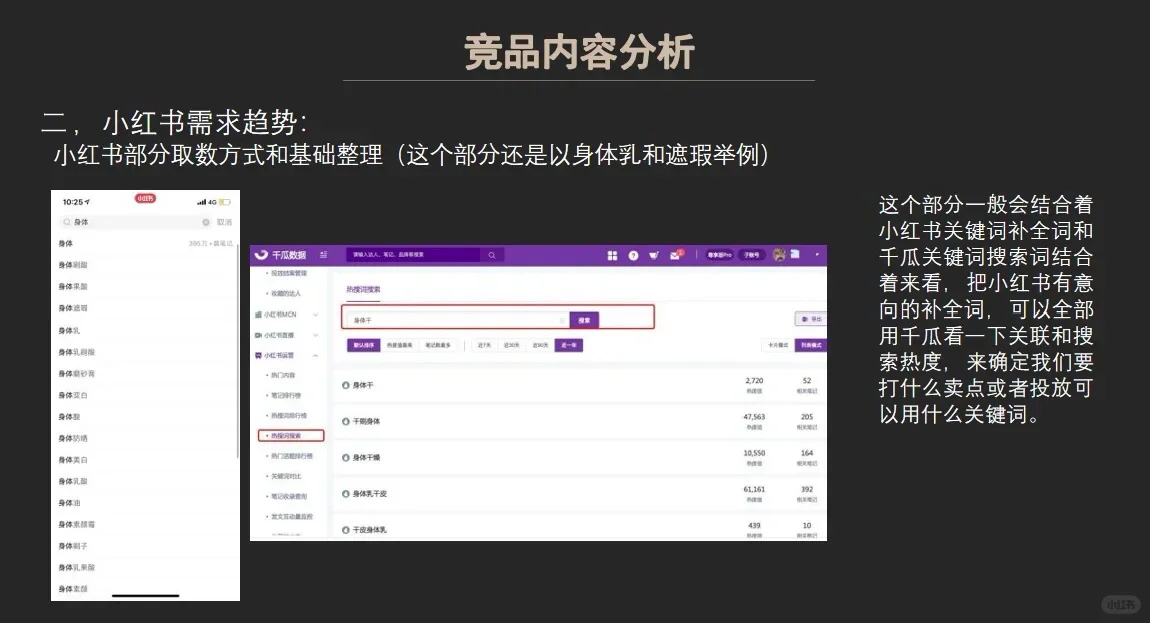Viewport: 1150px width, 623px height.
Task: Click the document icon beside the avatar
Action: click(x=795, y=255)
